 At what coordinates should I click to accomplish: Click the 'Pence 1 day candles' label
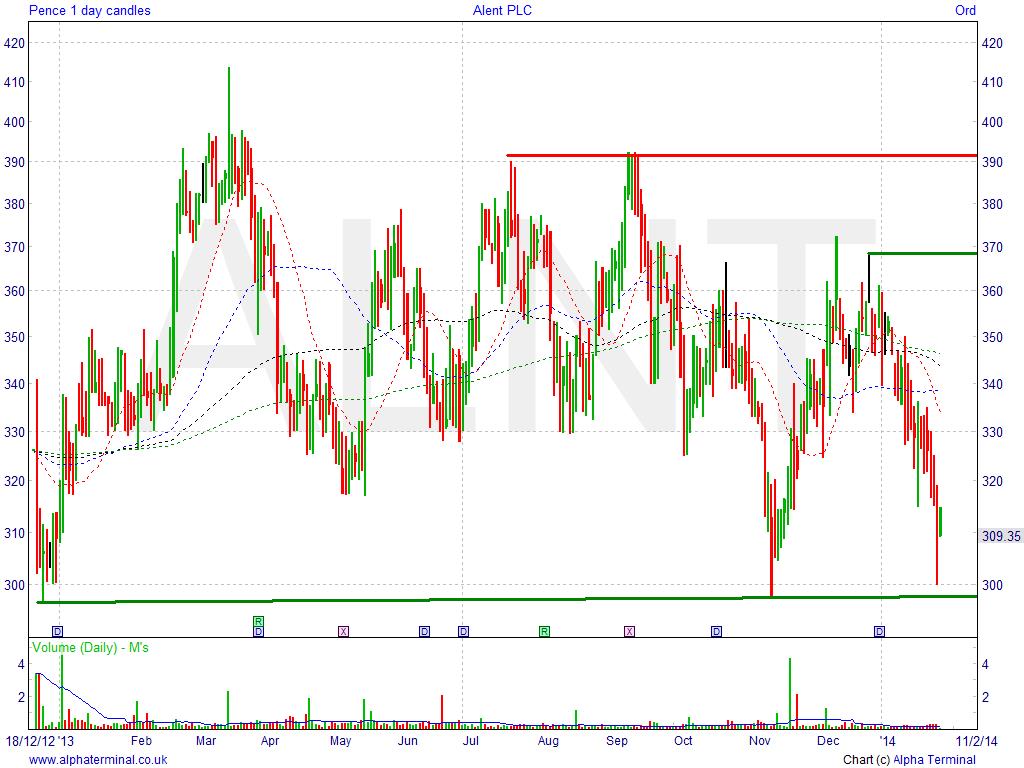pyautogui.click(x=89, y=10)
